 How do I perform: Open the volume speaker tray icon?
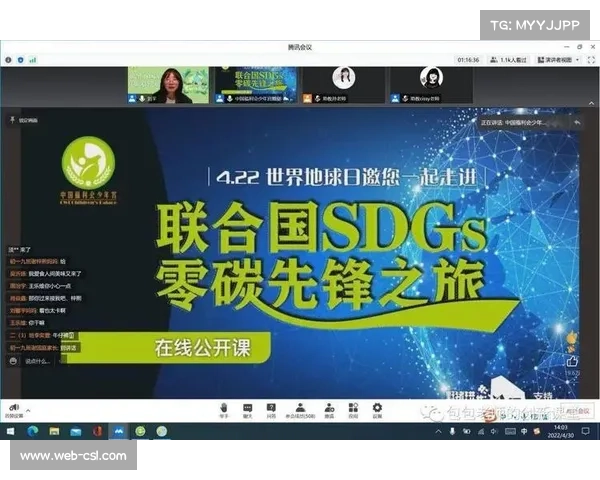coord(494,432)
